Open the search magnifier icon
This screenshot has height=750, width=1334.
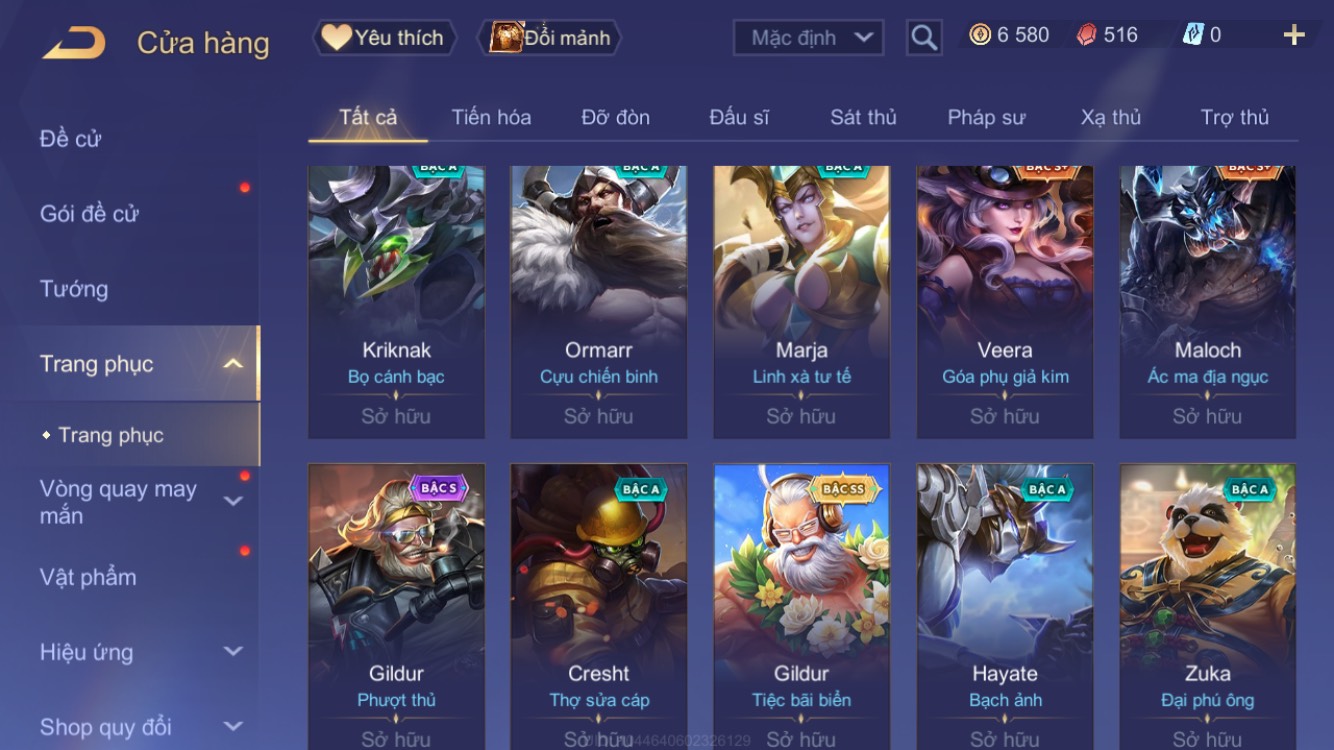[924, 38]
